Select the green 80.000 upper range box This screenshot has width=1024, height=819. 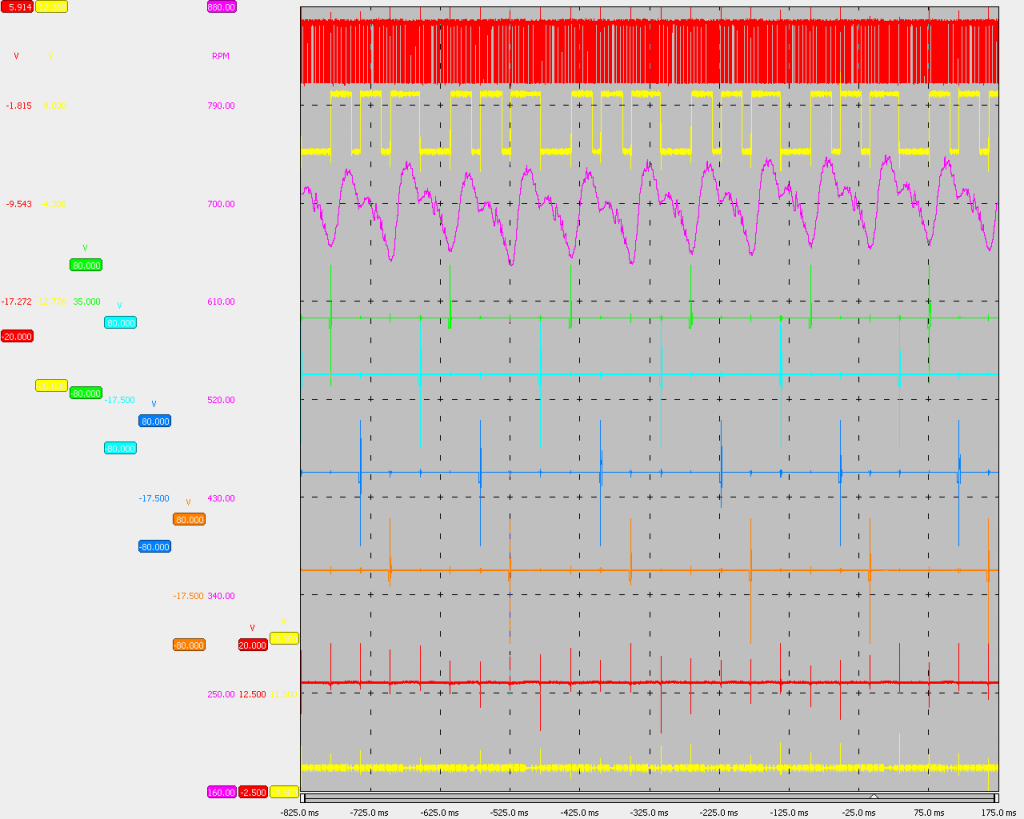pyautogui.click(x=86, y=265)
